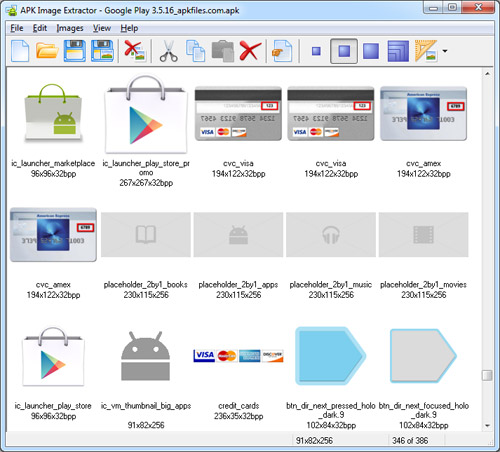500x452 pixels.
Task: Click the placeholder_2by1_movies name label
Action: point(423,285)
